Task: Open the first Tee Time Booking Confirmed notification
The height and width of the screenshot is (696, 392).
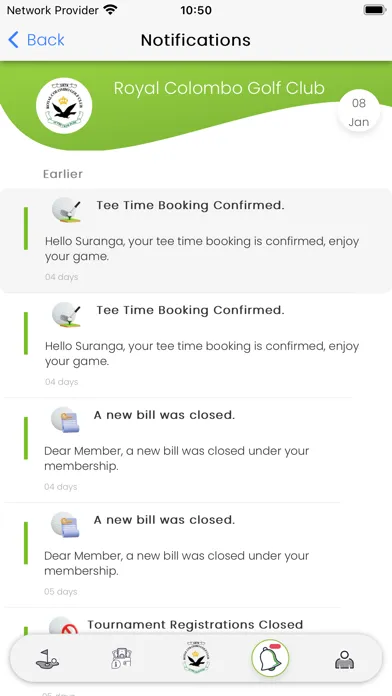Action: click(x=196, y=241)
